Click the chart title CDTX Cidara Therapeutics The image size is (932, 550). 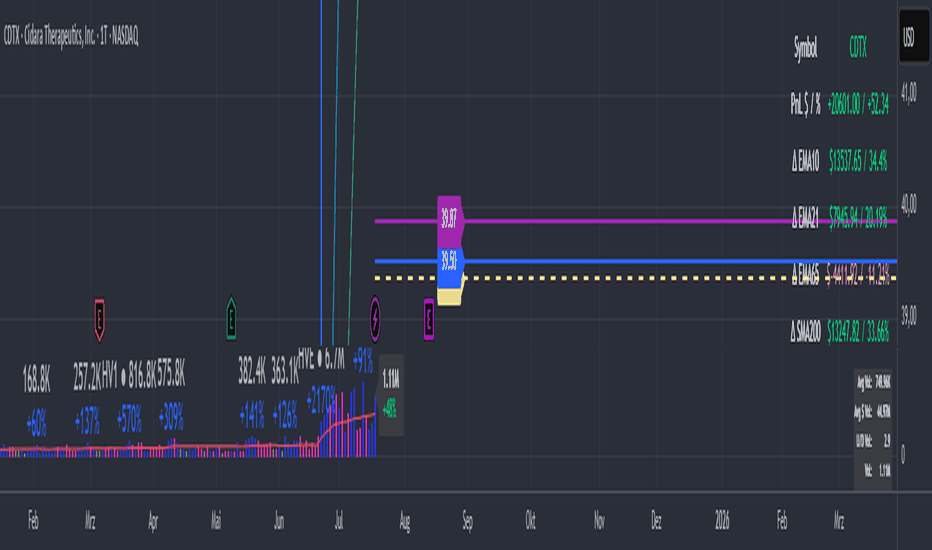(x=71, y=36)
